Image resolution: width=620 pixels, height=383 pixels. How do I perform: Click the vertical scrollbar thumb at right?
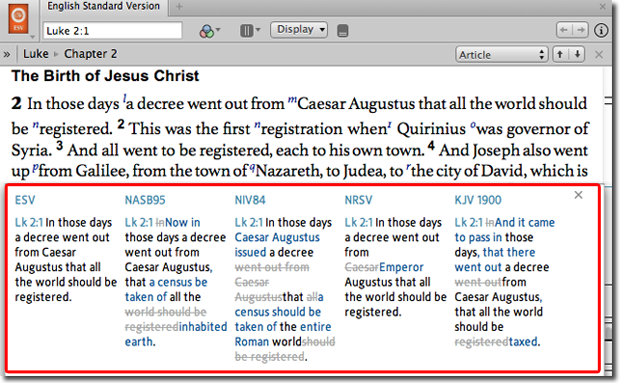click(x=609, y=334)
